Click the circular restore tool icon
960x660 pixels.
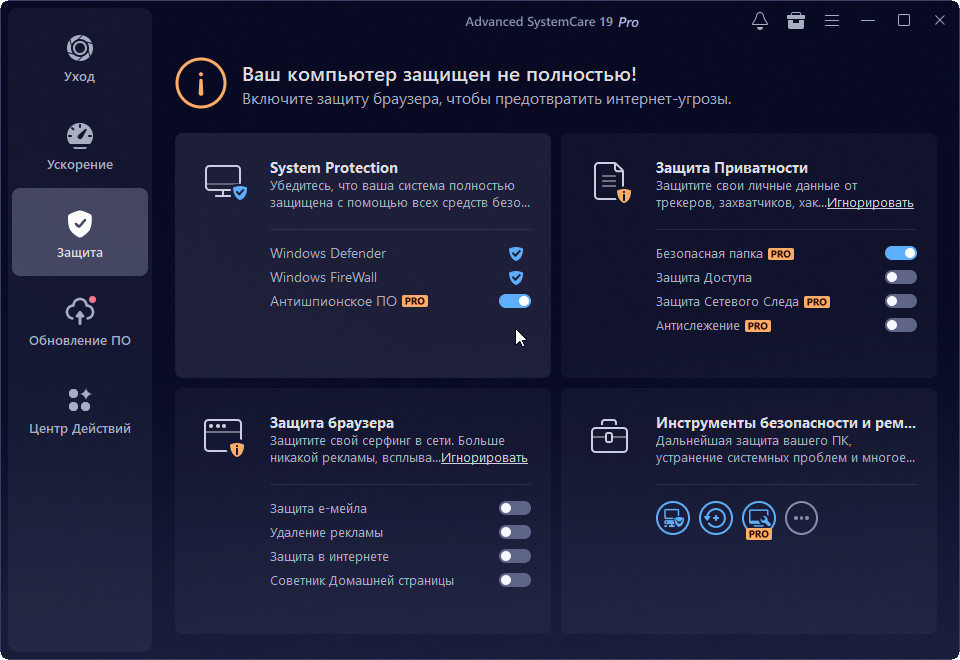pyautogui.click(x=716, y=518)
